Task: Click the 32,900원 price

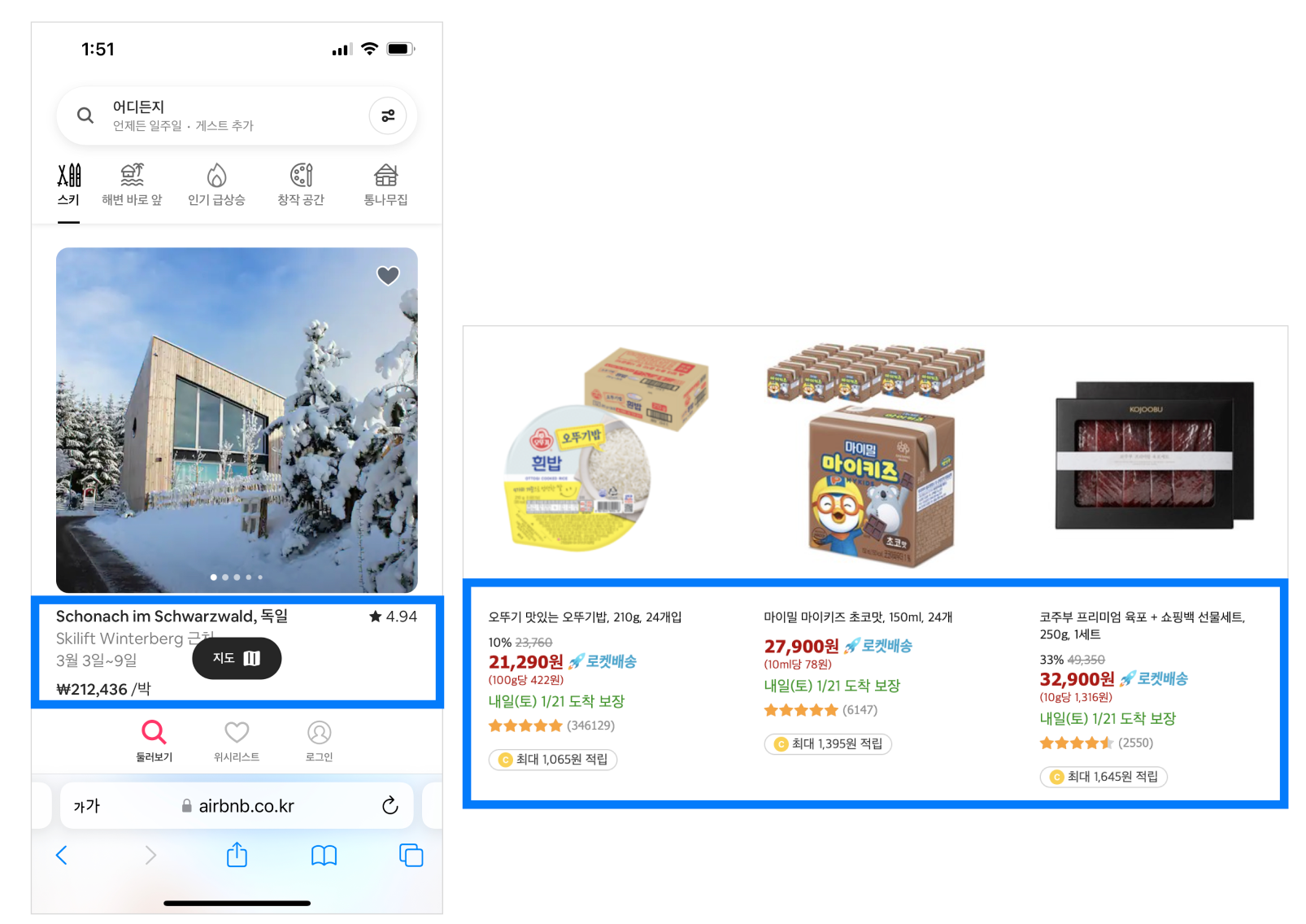Action: point(1077,679)
